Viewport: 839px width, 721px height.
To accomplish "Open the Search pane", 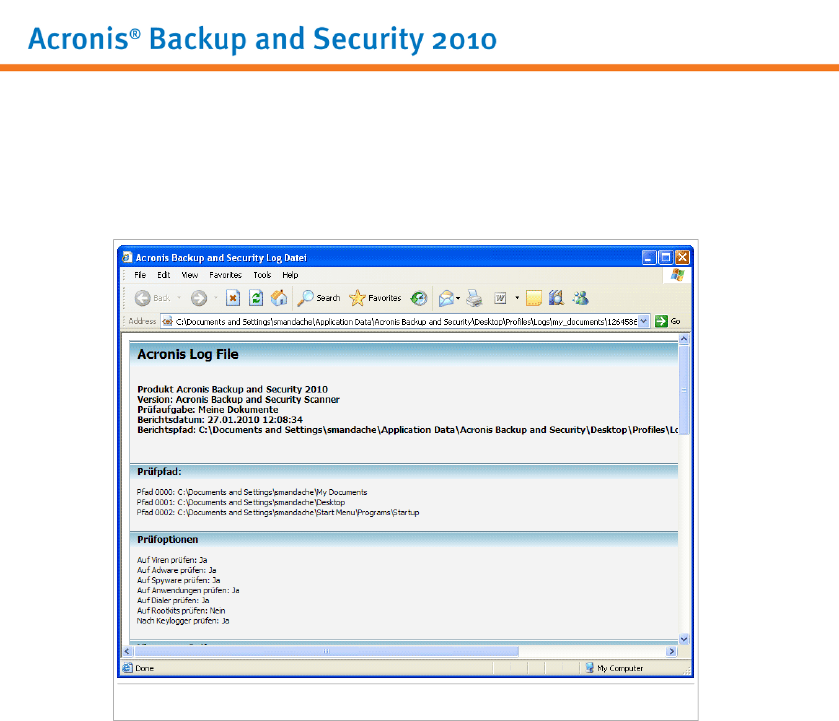I will [319, 298].
